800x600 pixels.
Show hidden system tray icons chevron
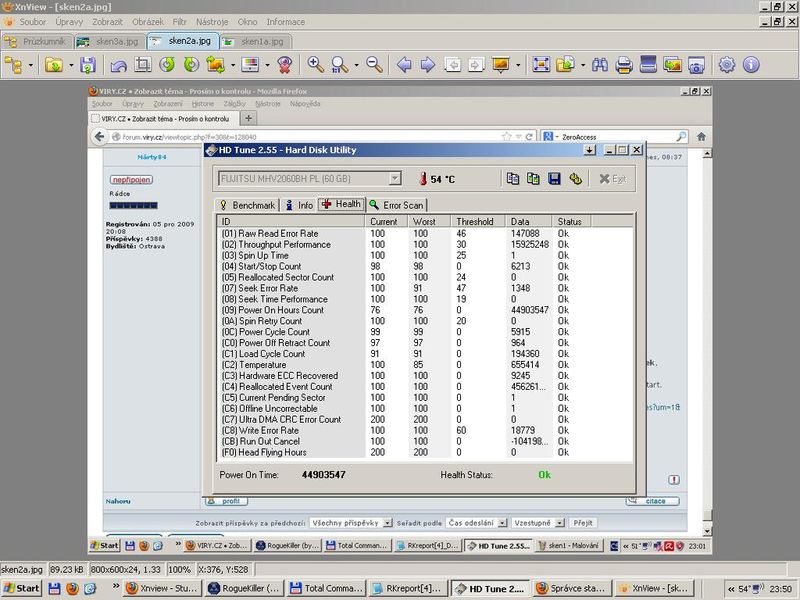[731, 589]
